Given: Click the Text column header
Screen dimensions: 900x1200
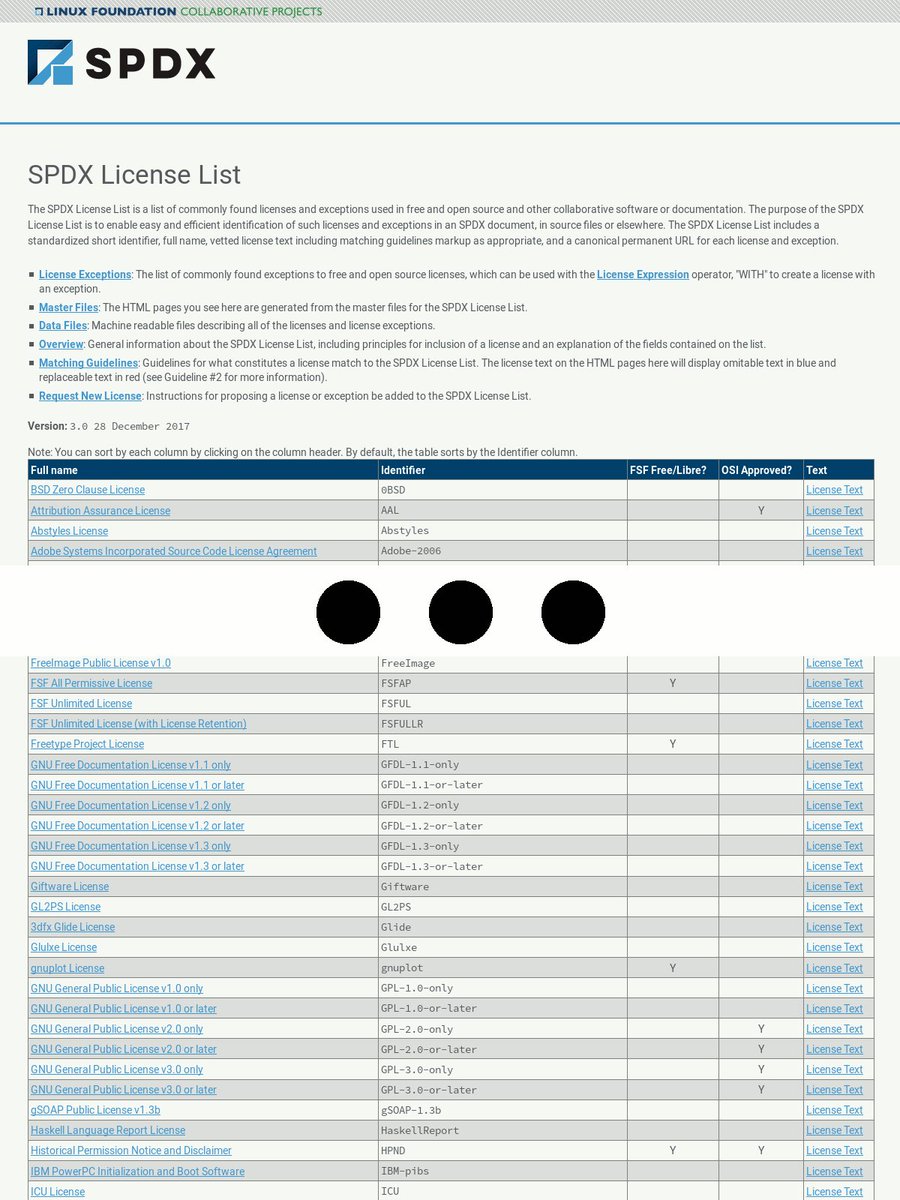Looking at the screenshot, I should pyautogui.click(x=839, y=470).
